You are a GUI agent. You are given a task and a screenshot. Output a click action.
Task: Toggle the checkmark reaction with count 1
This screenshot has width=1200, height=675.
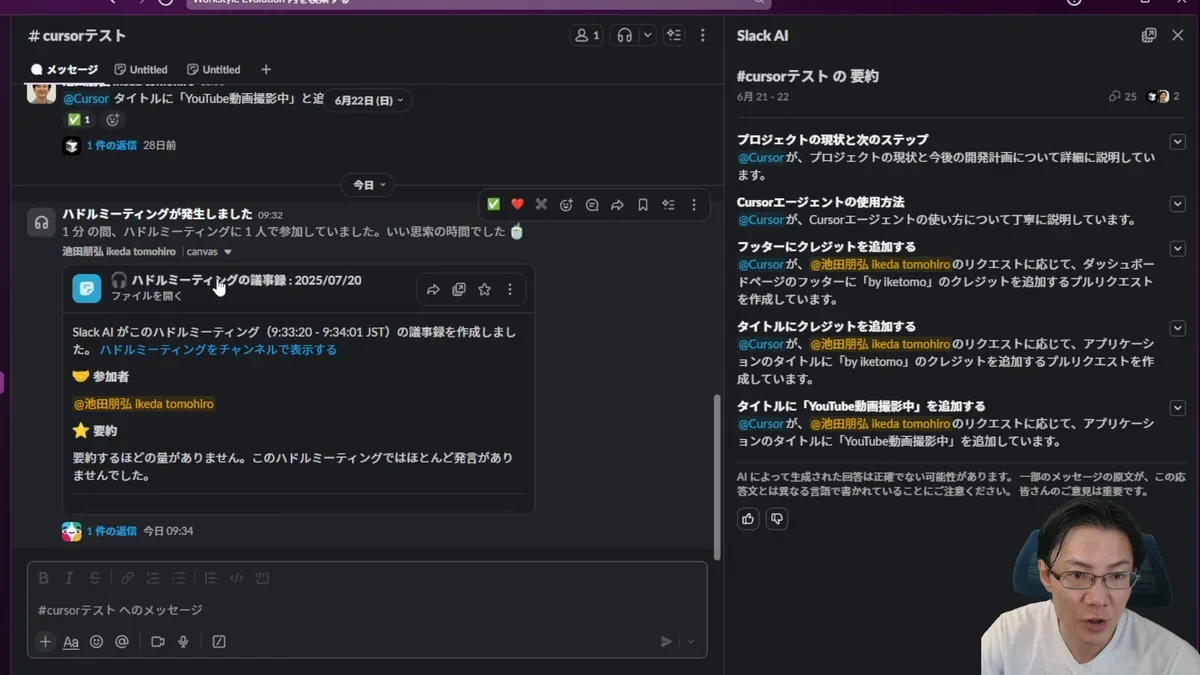click(79, 120)
